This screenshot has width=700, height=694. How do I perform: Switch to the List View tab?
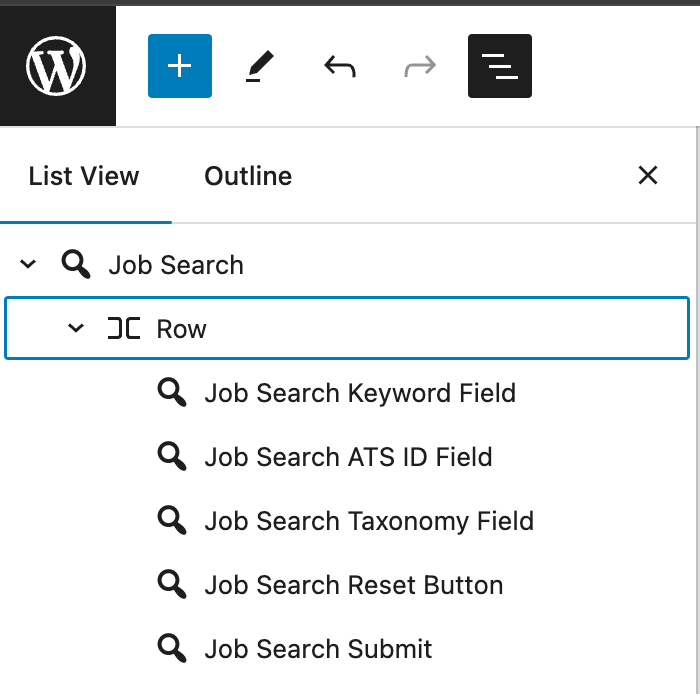(x=84, y=176)
